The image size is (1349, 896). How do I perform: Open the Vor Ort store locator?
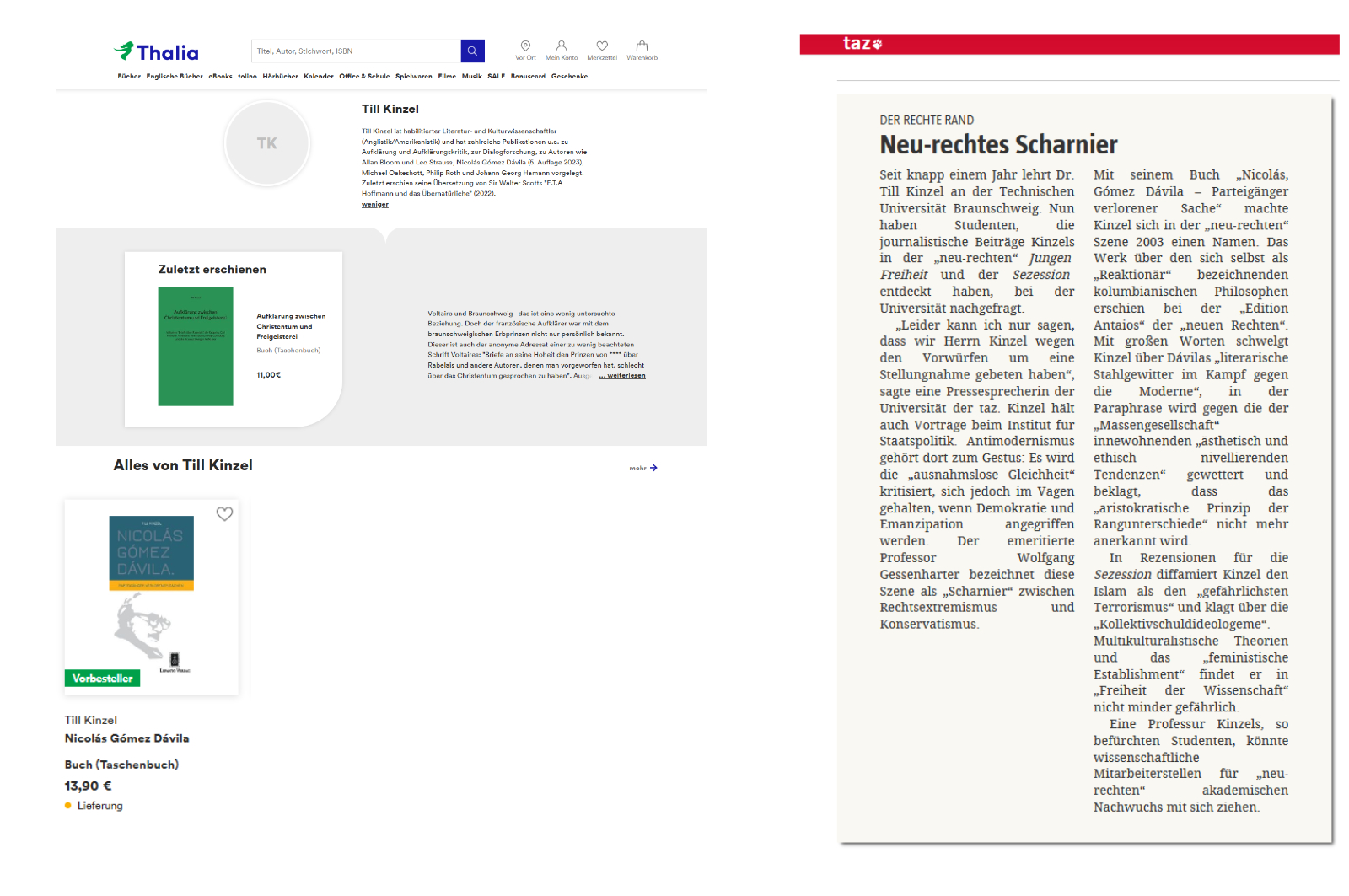tap(525, 50)
